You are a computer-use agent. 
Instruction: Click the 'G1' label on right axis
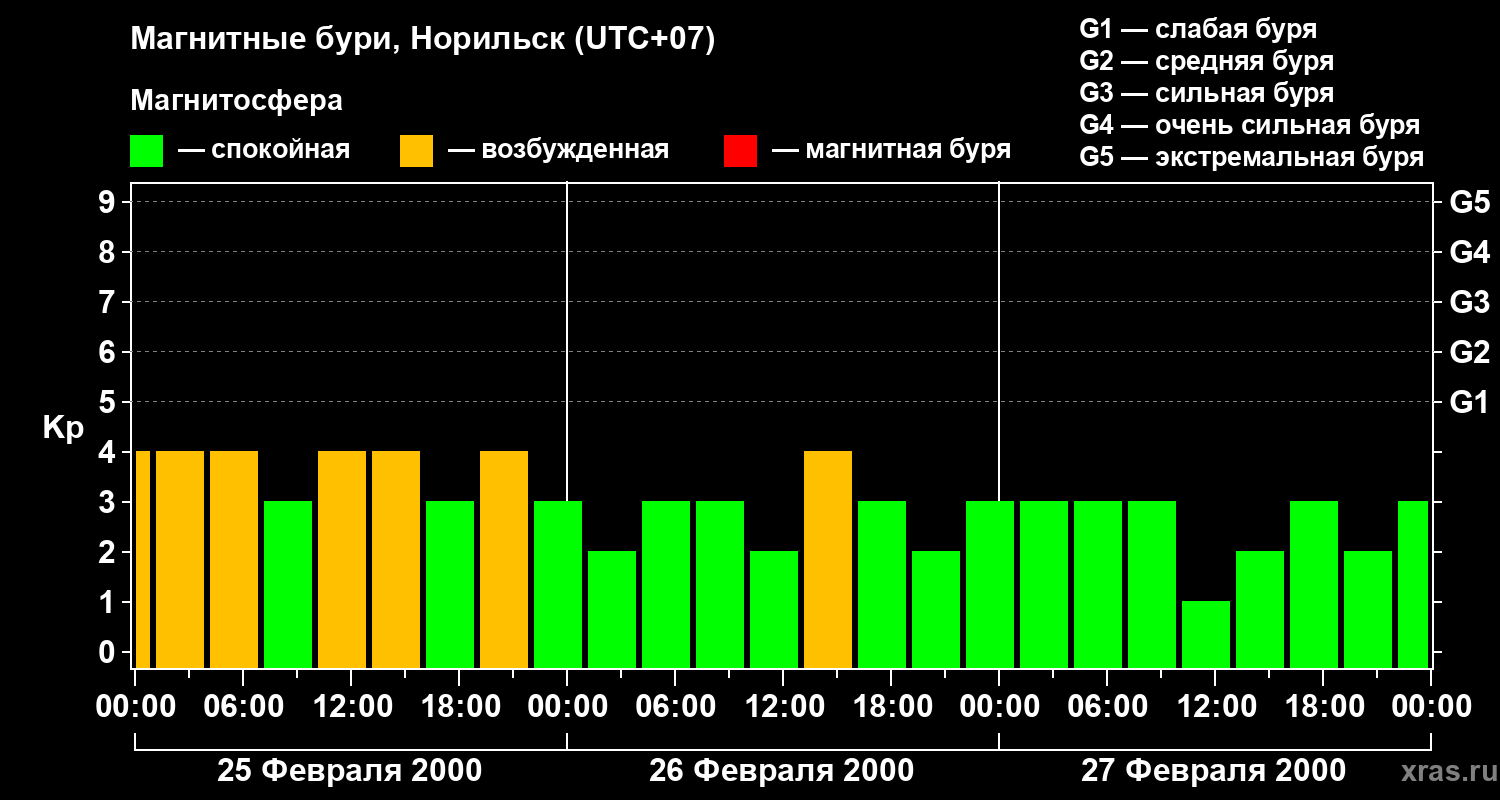coord(1469,402)
